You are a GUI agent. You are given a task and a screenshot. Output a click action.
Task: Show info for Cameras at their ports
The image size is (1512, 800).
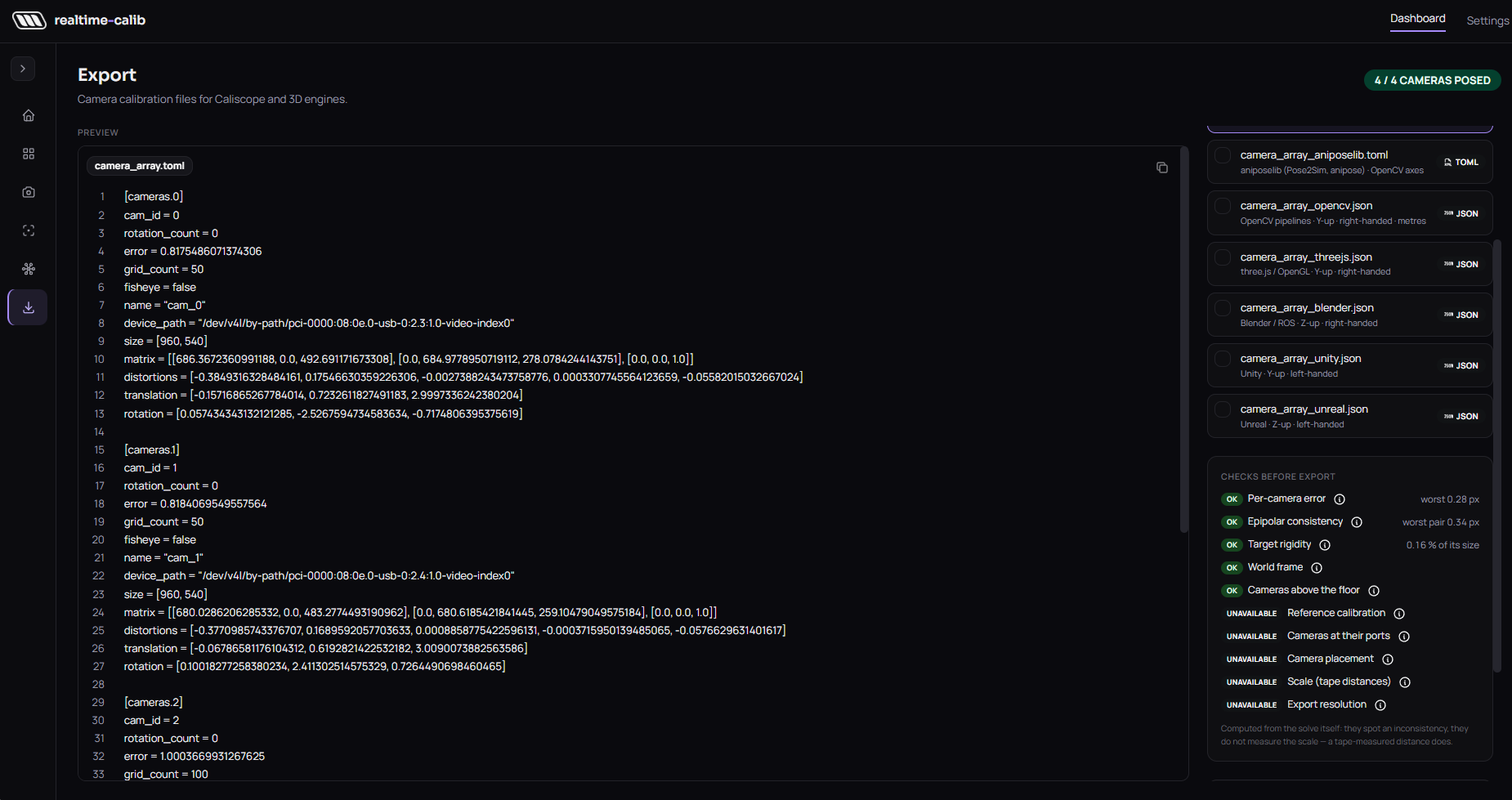click(x=1404, y=637)
